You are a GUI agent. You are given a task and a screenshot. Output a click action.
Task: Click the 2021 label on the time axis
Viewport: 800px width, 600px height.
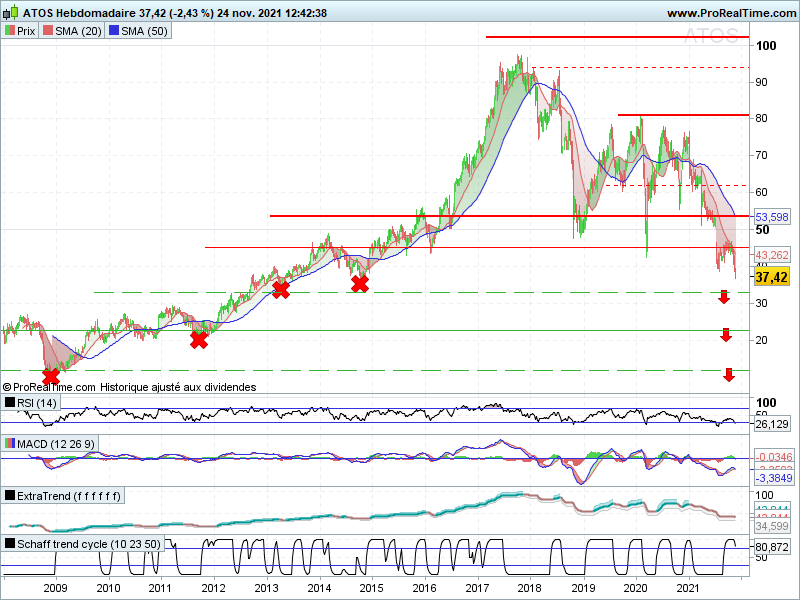(689, 588)
